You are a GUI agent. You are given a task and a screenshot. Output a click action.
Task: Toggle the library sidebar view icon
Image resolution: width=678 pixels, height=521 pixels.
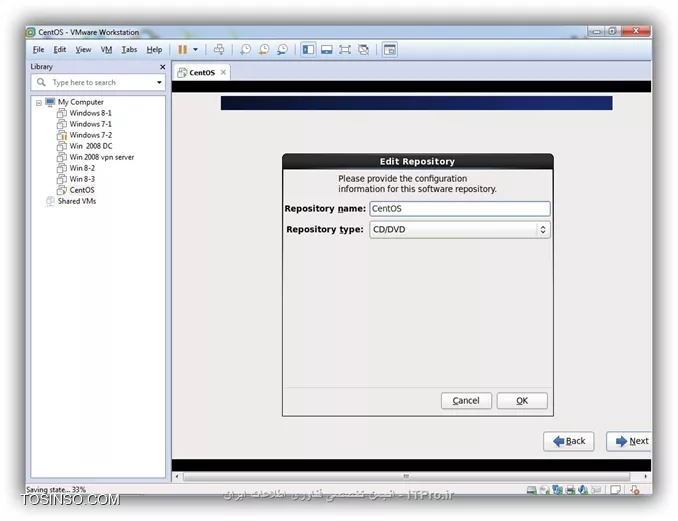point(308,50)
